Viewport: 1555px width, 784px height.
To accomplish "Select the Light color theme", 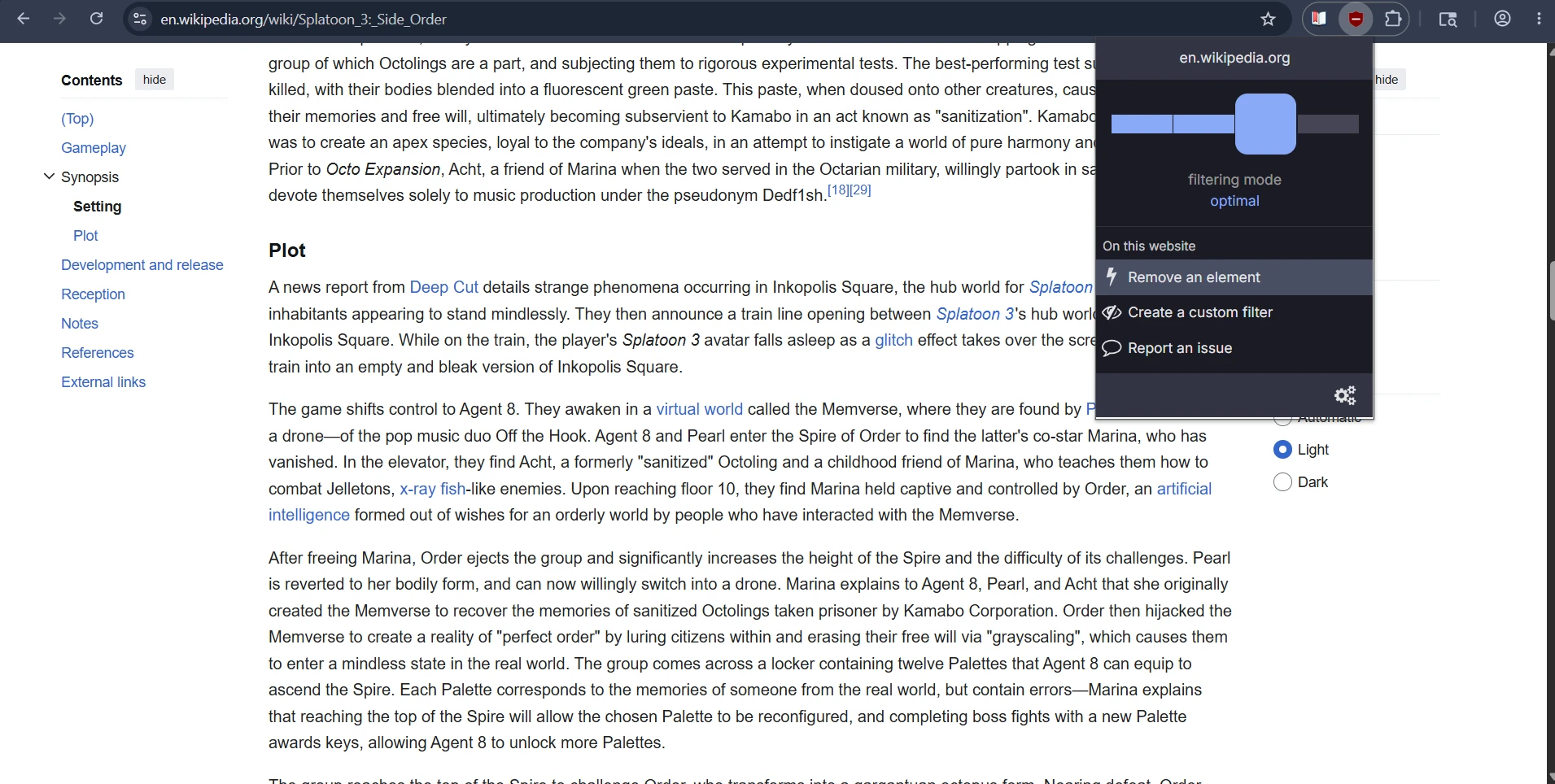I will (x=1282, y=450).
